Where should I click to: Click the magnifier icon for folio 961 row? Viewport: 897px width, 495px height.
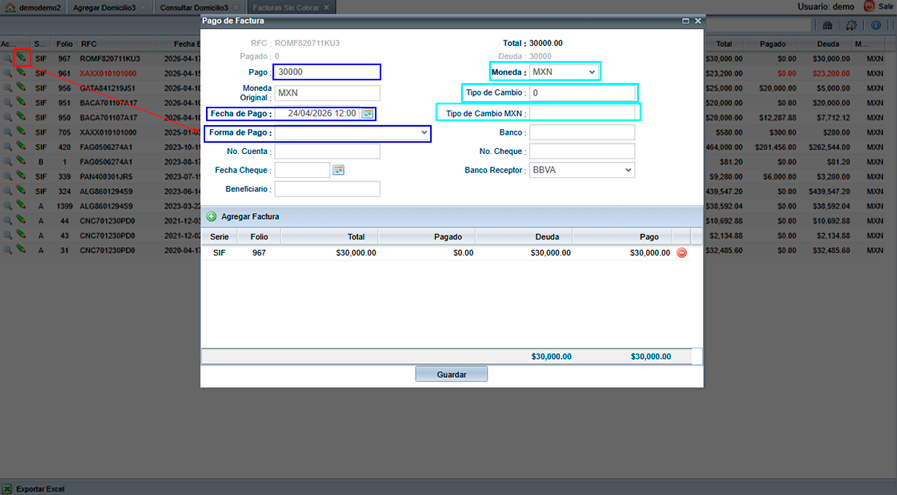click(x=7, y=73)
